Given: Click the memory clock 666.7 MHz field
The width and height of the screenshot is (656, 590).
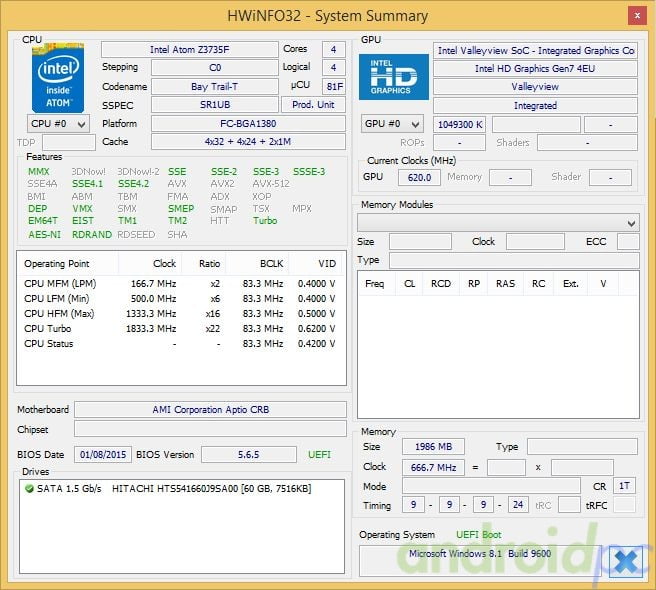Looking at the screenshot, I should point(433,467).
